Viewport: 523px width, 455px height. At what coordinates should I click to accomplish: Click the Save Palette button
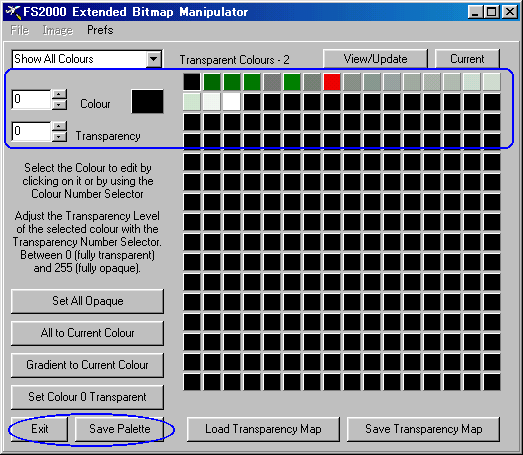pos(119,429)
